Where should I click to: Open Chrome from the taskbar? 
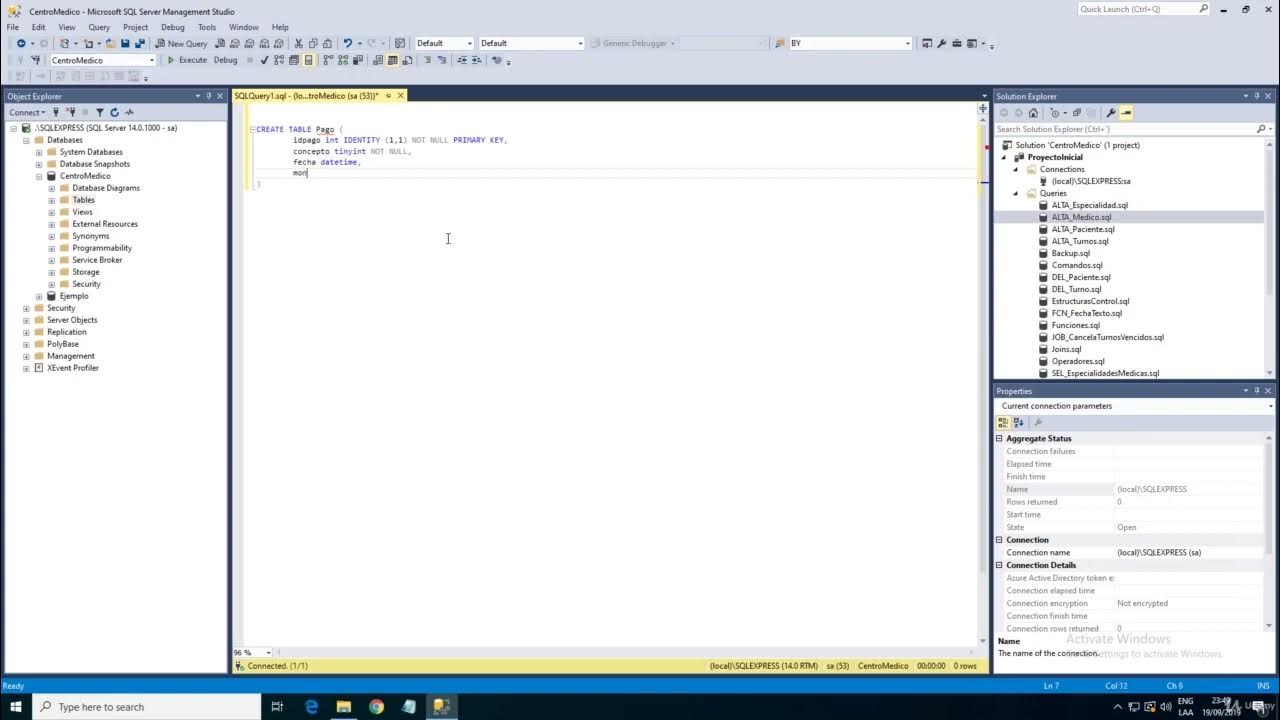click(376, 707)
